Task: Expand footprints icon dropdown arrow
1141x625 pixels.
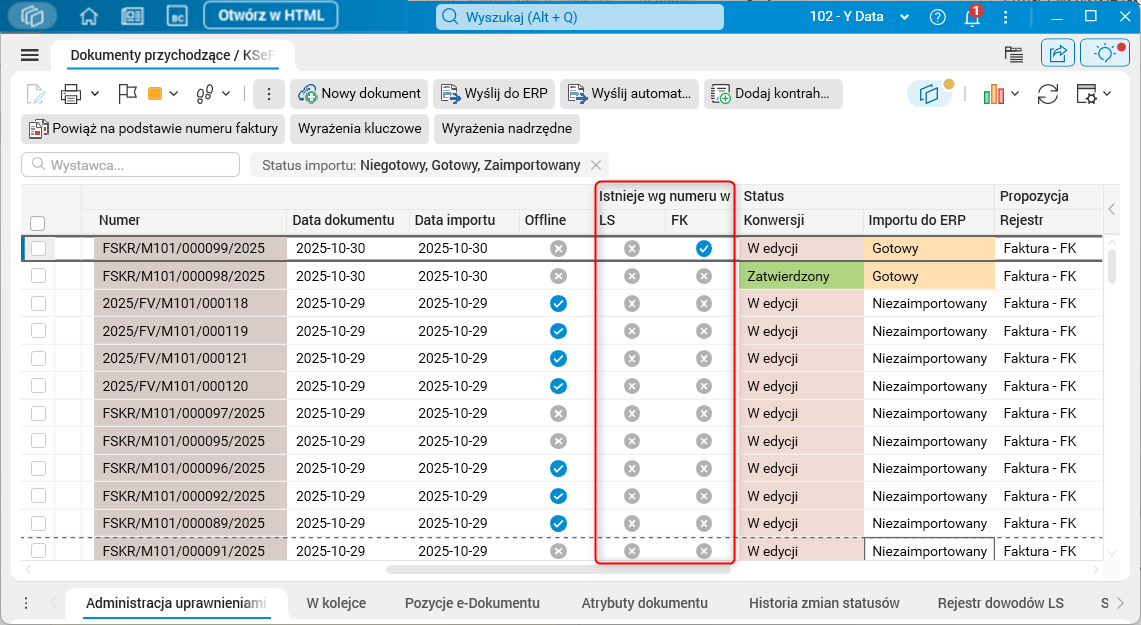Action: tap(226, 94)
